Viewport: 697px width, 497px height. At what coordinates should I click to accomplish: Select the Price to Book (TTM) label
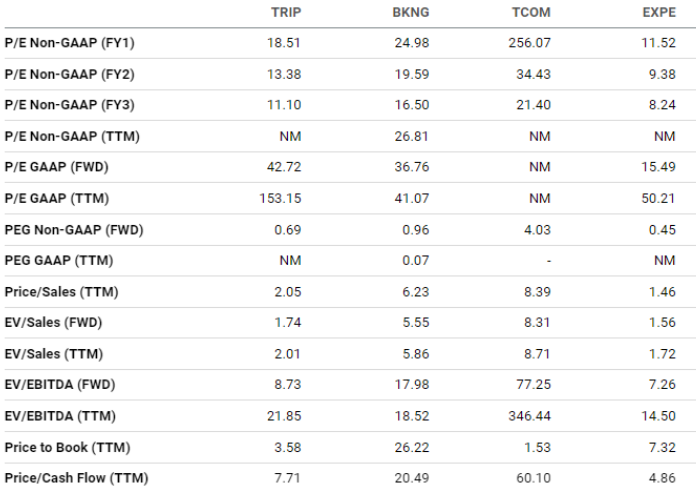tap(68, 447)
